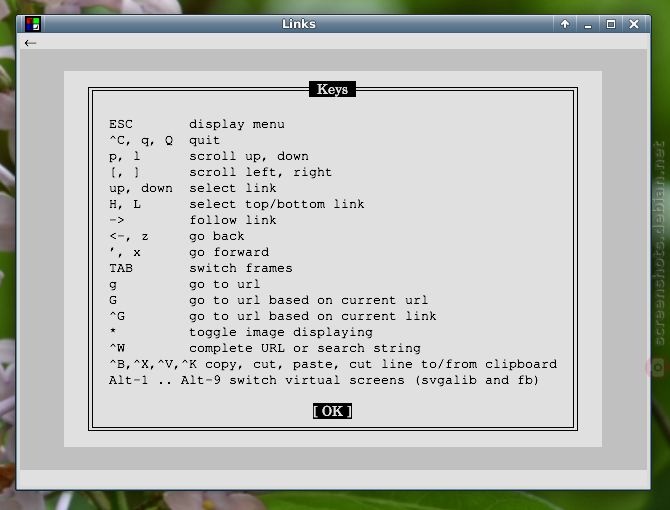Click "Alt-1 .. Alt-9 switch virtual screens" line
Viewport: 670px width, 510px height.
click(x=323, y=380)
